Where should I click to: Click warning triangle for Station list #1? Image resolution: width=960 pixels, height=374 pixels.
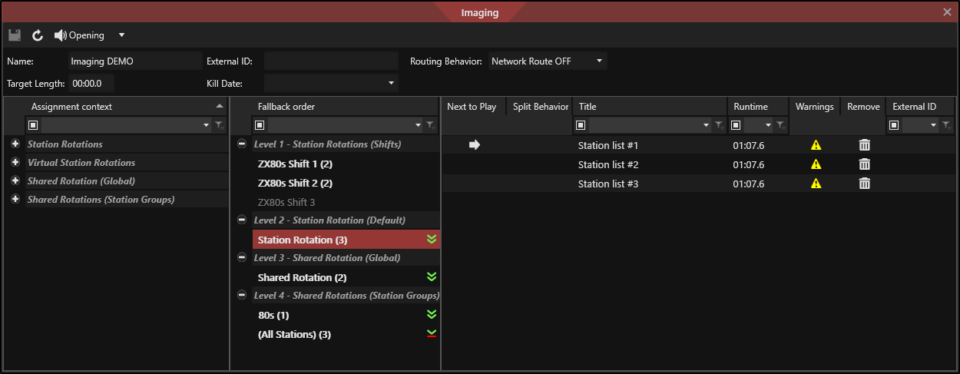pos(816,145)
